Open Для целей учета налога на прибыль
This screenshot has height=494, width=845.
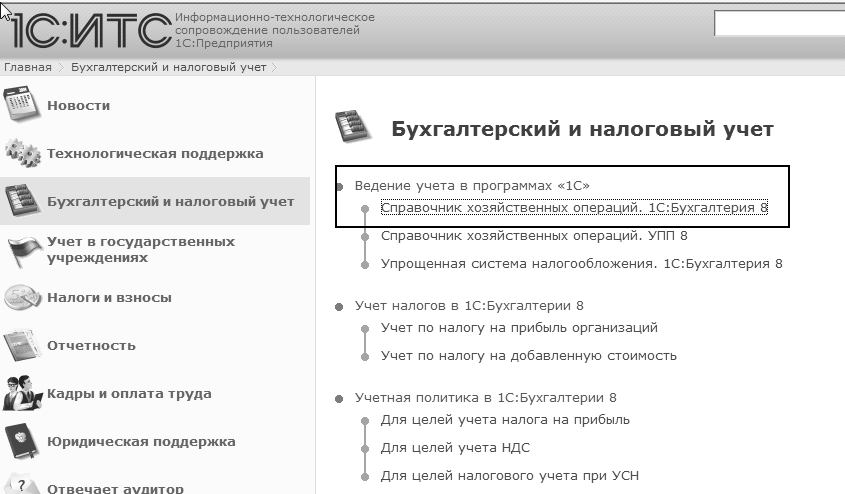[x=505, y=420]
